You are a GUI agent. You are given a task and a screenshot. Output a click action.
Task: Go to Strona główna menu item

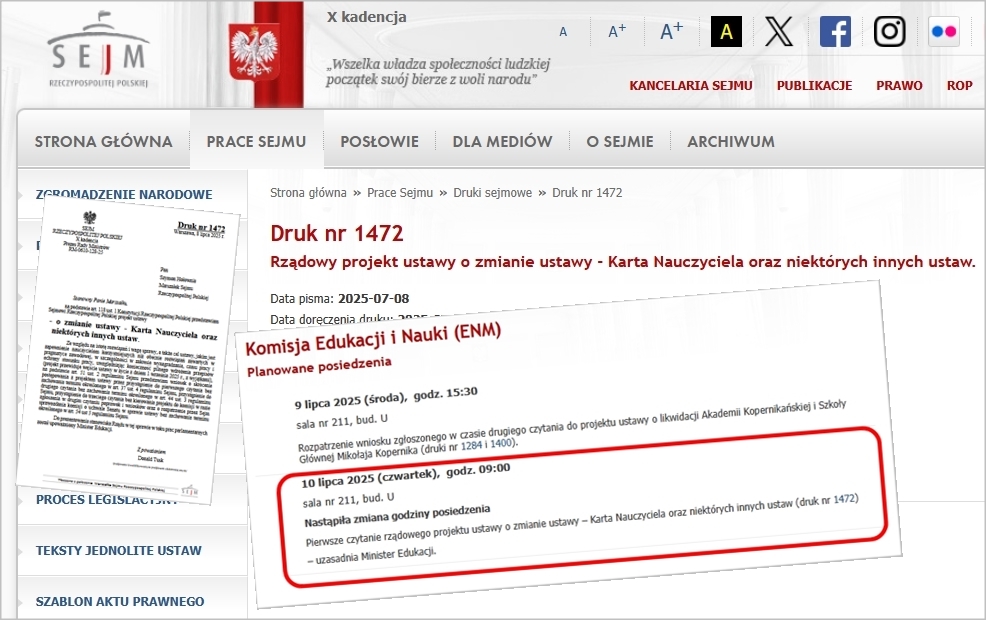(x=104, y=141)
